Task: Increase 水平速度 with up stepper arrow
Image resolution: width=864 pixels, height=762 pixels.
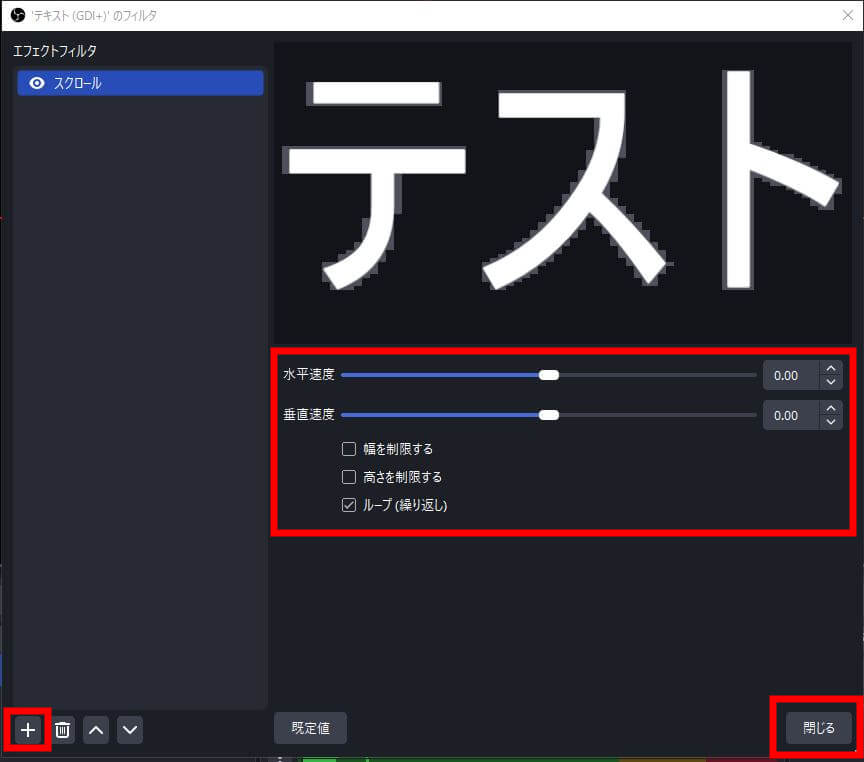Action: pyautogui.click(x=831, y=368)
